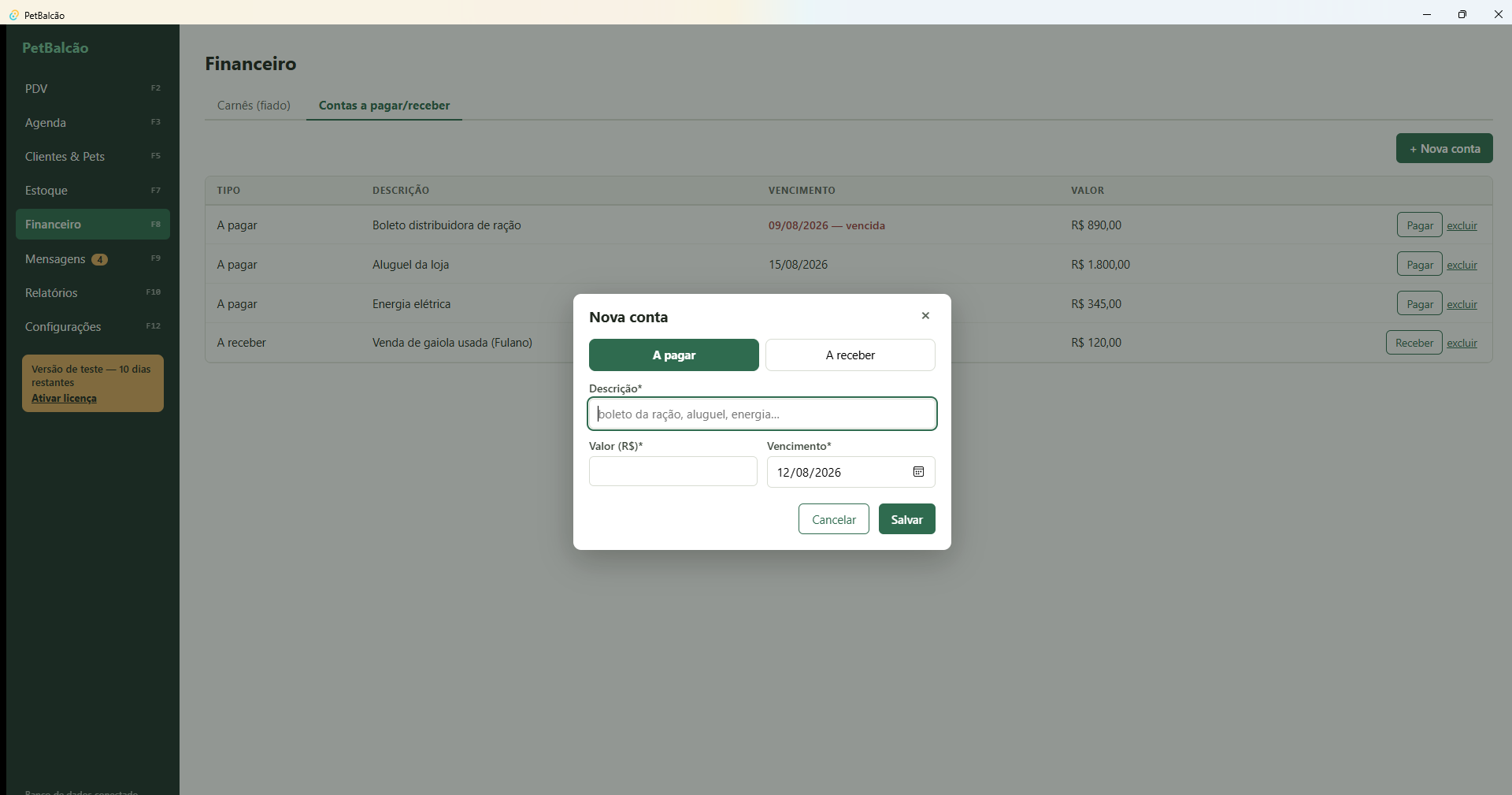Save the new account with Salvar
1512x795 pixels.
907,519
